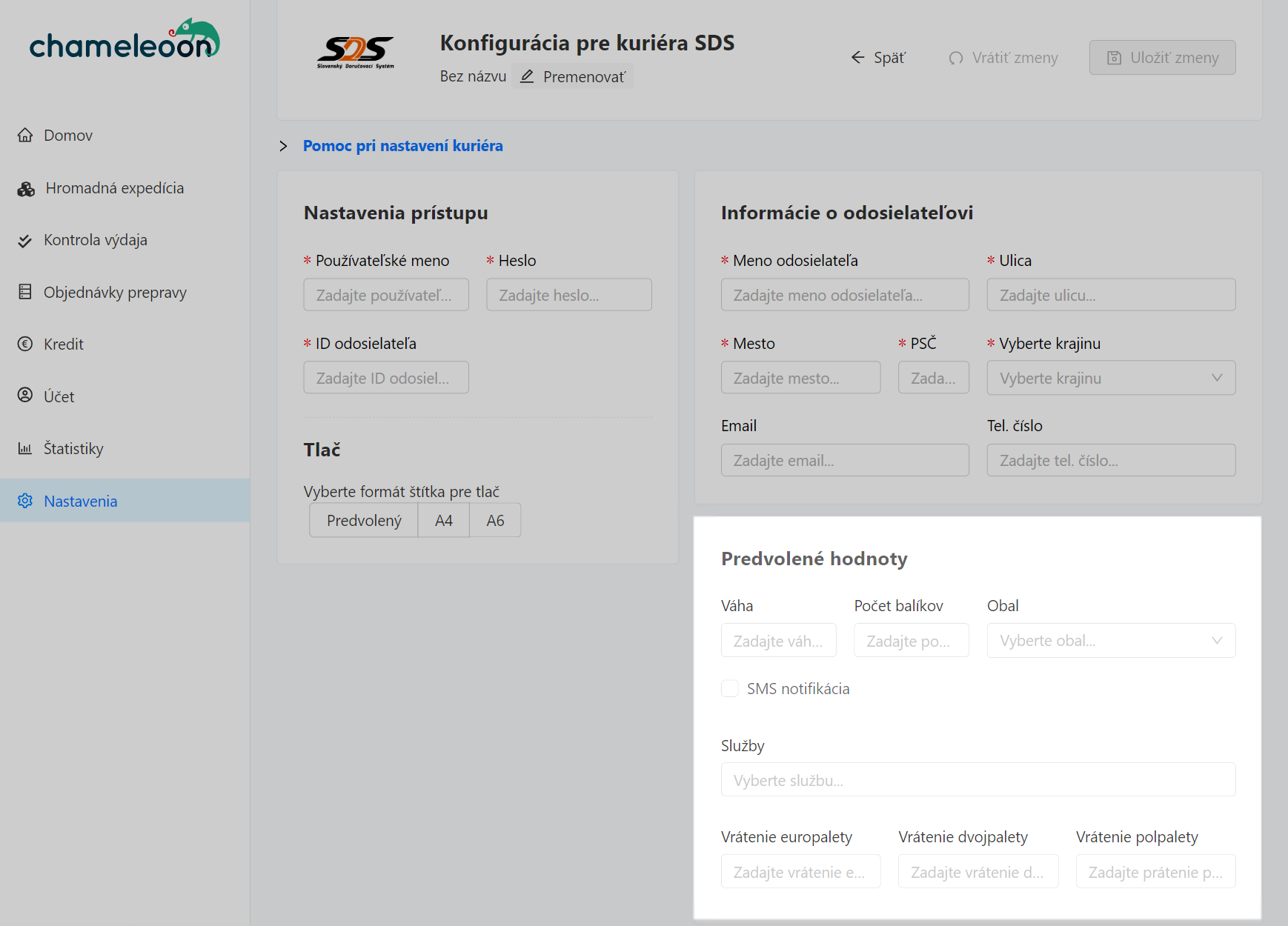Open the Služby service selector
This screenshot has width=1288, height=926.
[x=977, y=780]
